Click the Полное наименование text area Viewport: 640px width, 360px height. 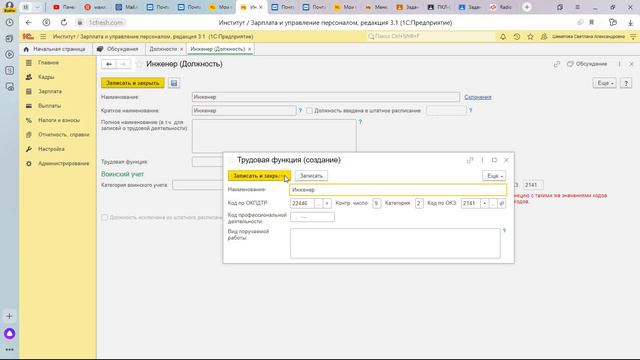274,135
